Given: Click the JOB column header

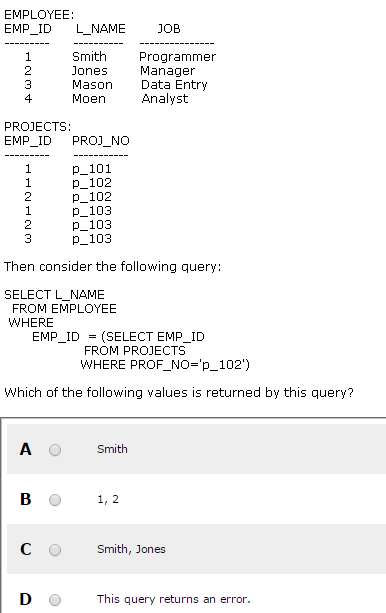Looking at the screenshot, I should click(169, 29).
